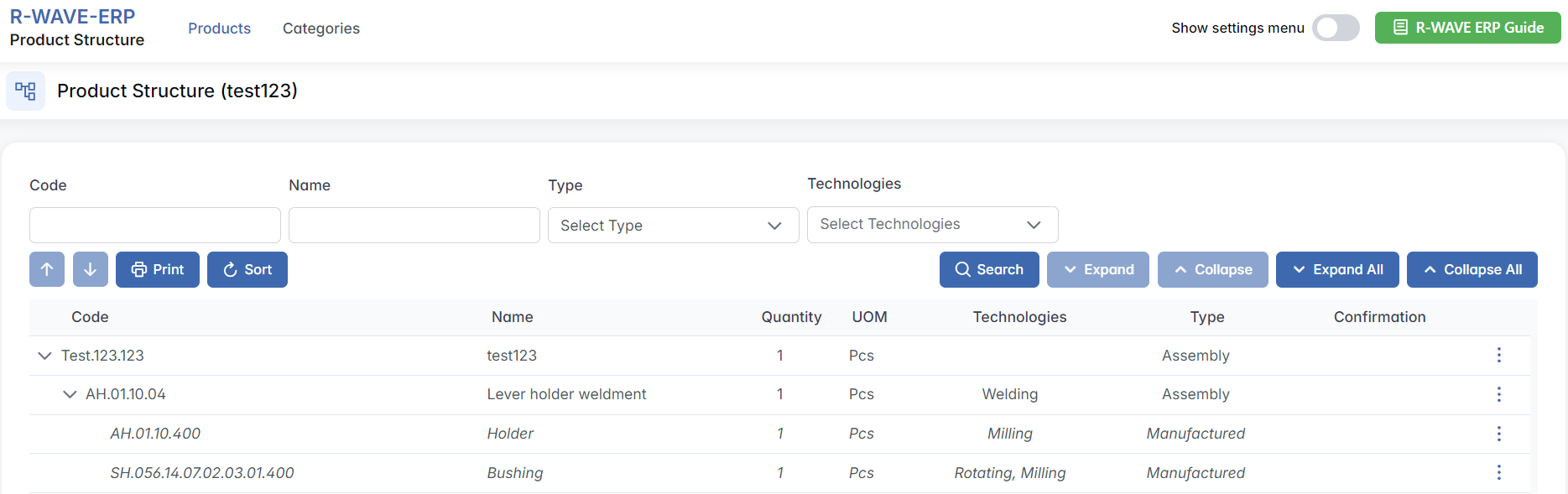Collapse the AH.01.10.04 tree node
The image size is (1568, 494).
point(70,394)
